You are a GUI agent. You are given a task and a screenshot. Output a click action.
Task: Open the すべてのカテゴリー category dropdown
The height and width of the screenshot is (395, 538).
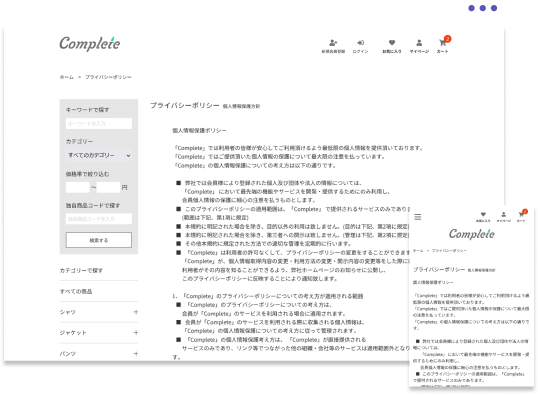click(99, 155)
